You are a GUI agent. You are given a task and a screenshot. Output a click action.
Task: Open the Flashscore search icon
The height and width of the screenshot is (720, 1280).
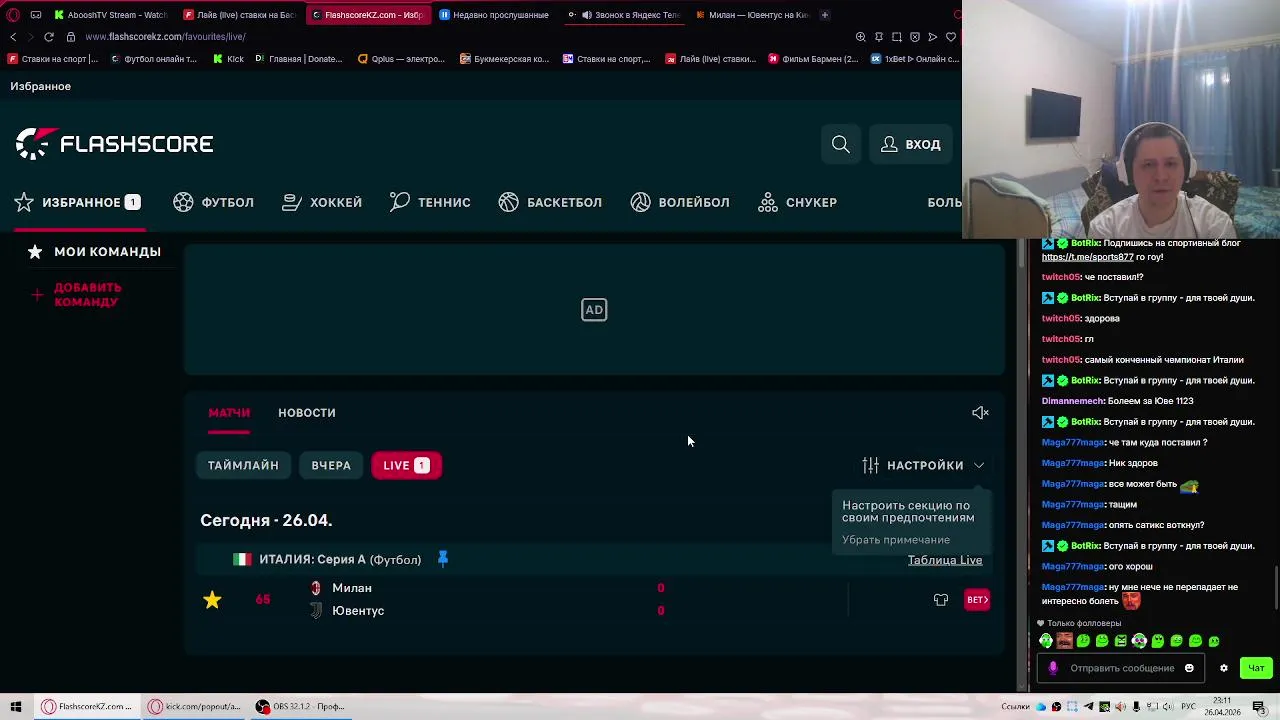pos(841,144)
